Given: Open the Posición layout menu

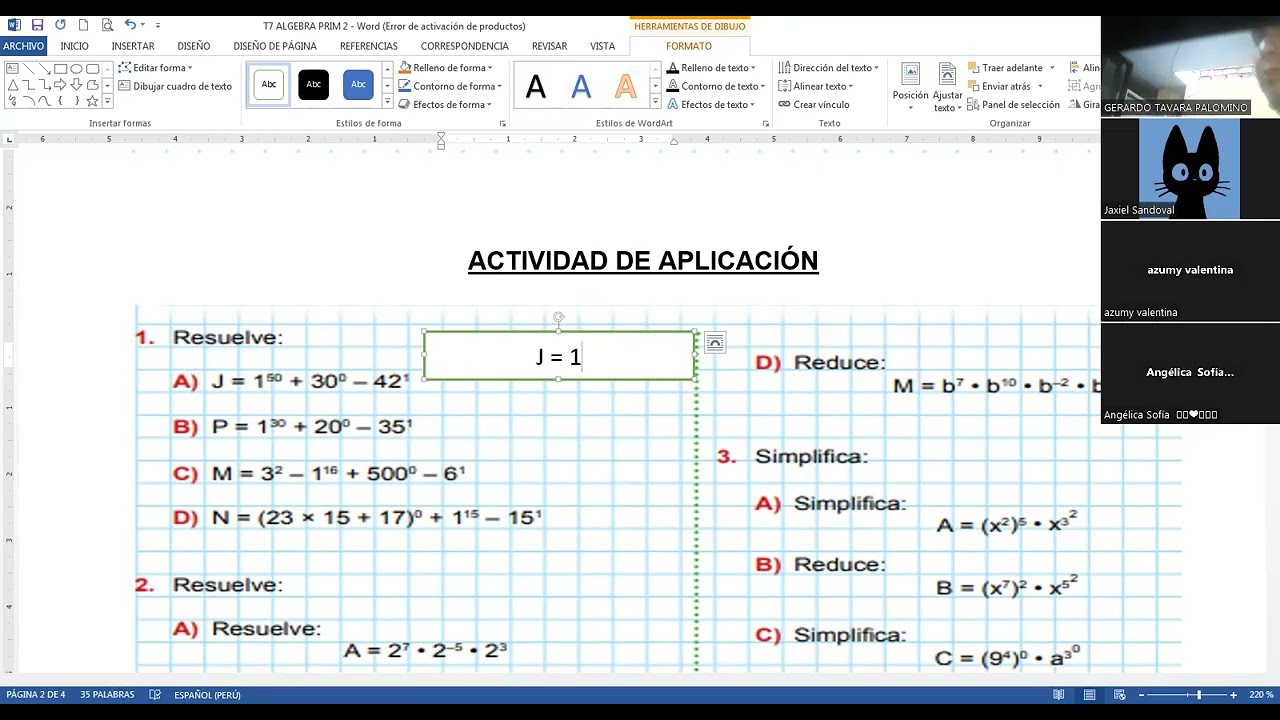Looking at the screenshot, I should click(x=910, y=87).
